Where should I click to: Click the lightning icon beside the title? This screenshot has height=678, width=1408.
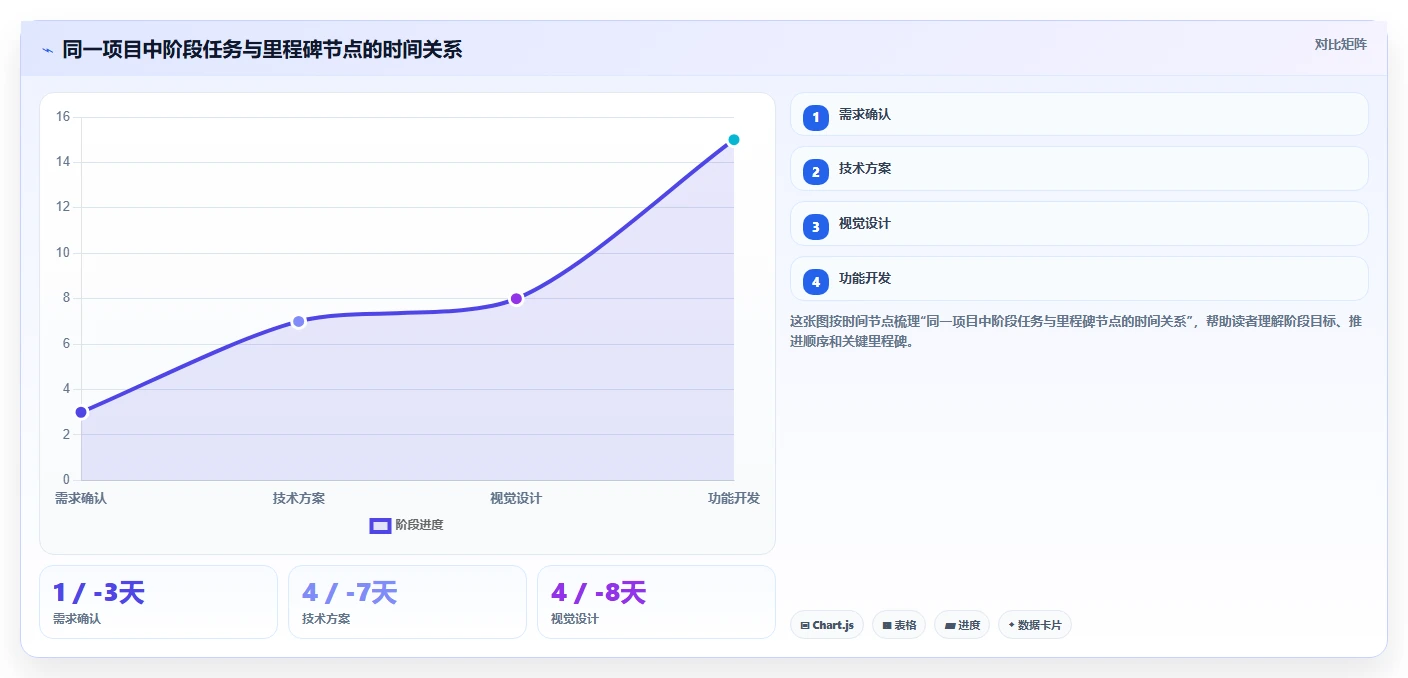click(x=47, y=50)
